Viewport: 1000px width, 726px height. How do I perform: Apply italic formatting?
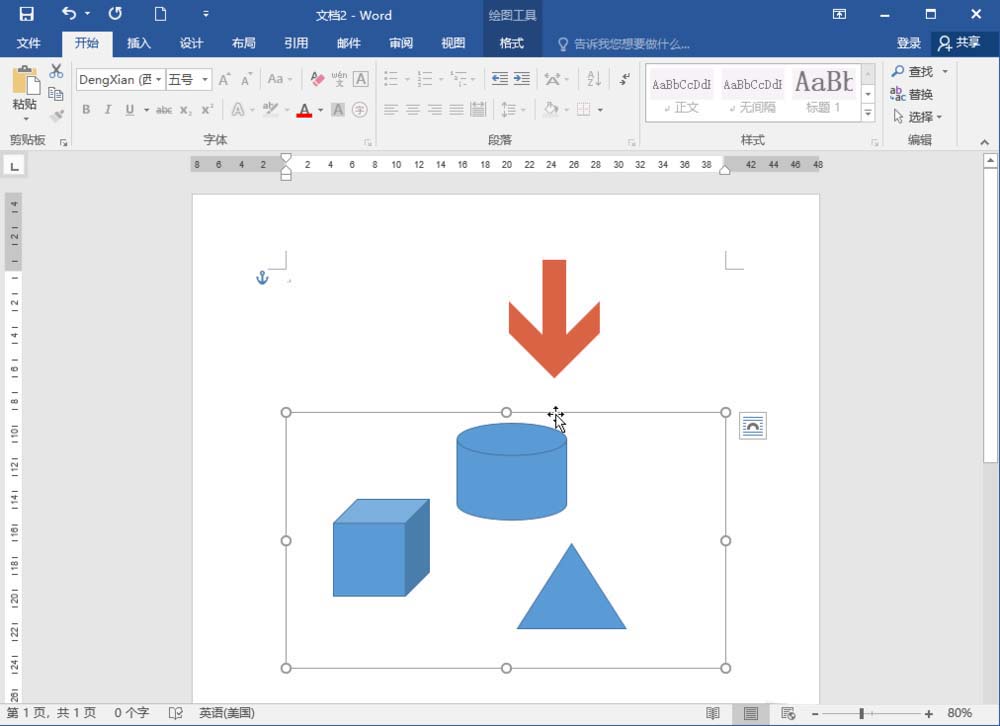107,108
